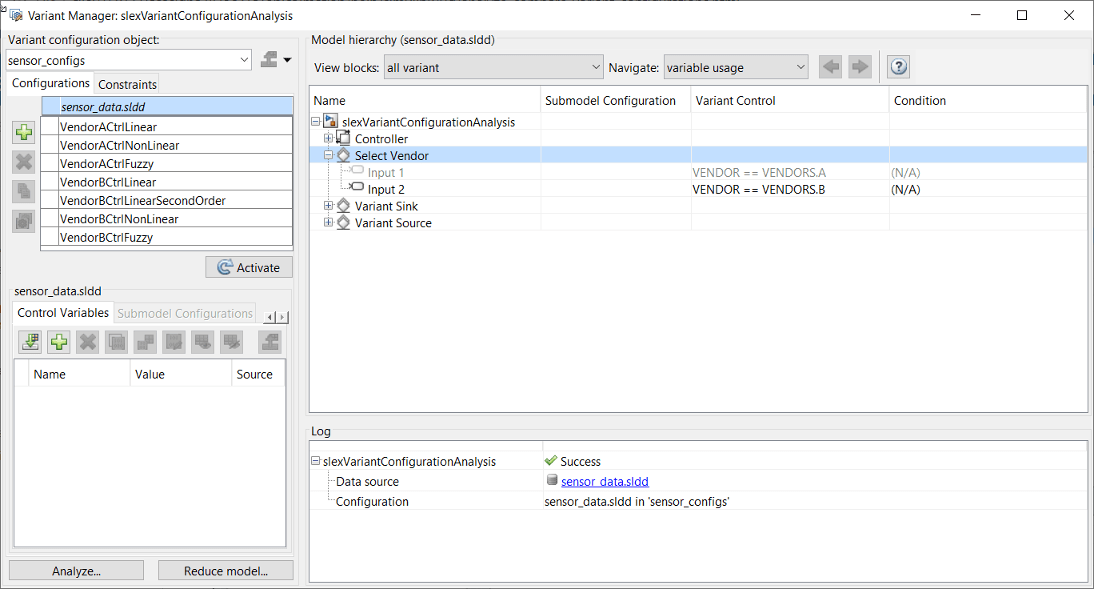The image size is (1094, 589).
Task: Click the set default configuration icon beside VendorBCtrlNonLinear
Action: pyautogui.click(x=24, y=221)
